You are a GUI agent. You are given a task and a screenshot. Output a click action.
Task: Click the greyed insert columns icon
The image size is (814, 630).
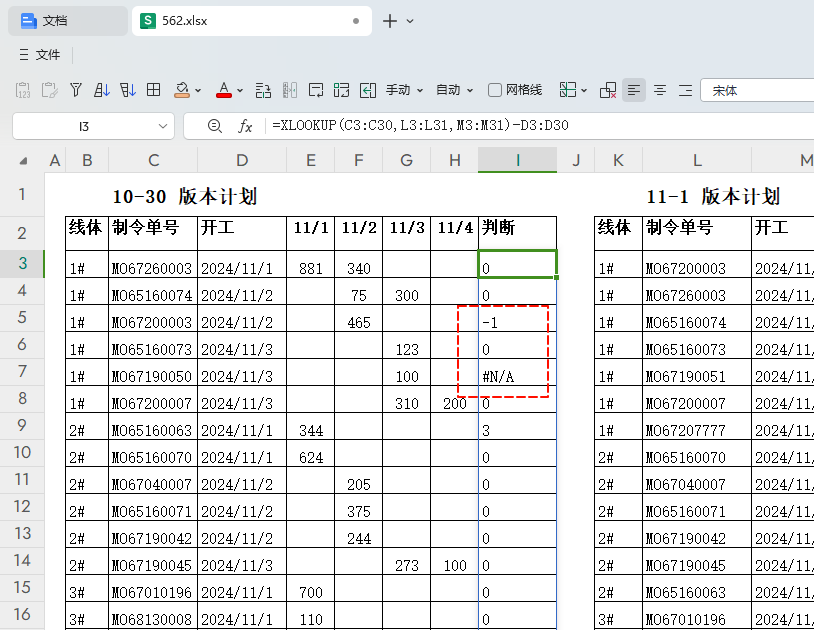pyautogui.click(x=290, y=90)
